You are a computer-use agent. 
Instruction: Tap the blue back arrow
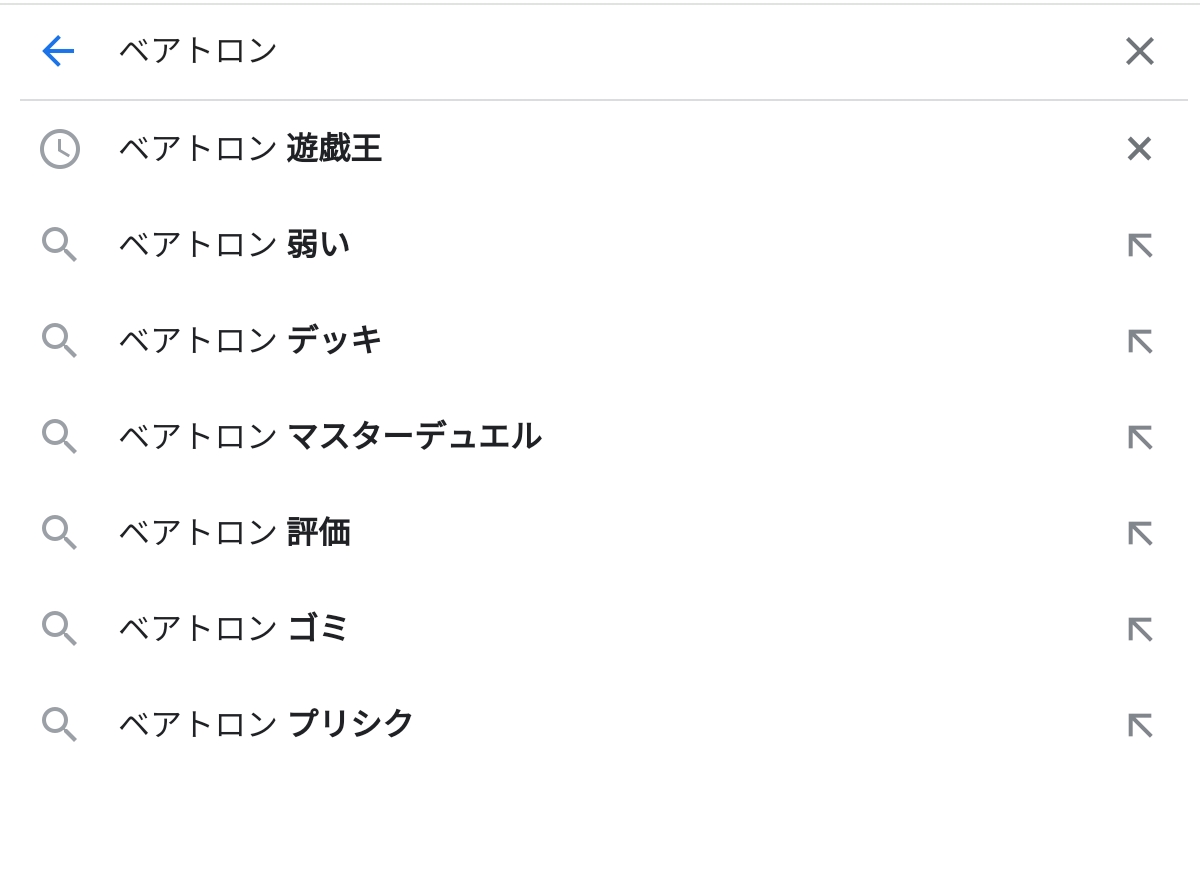(x=58, y=51)
